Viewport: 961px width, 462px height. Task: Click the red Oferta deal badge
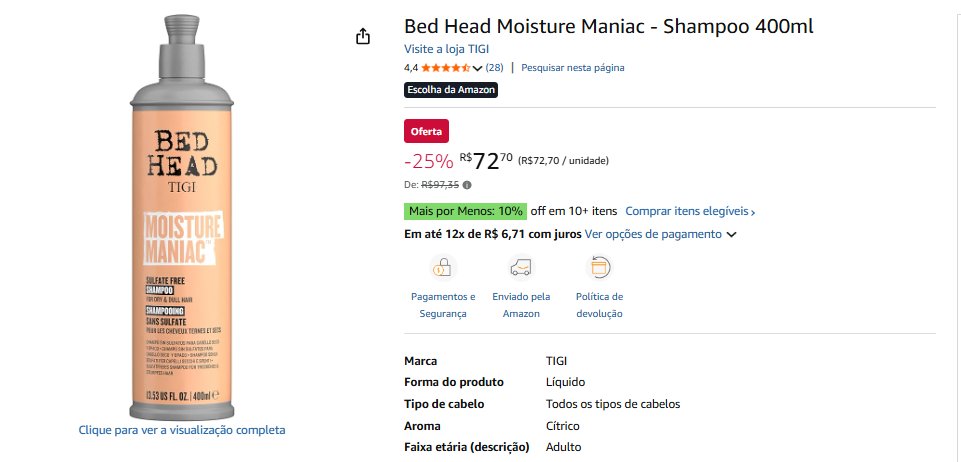coord(426,131)
